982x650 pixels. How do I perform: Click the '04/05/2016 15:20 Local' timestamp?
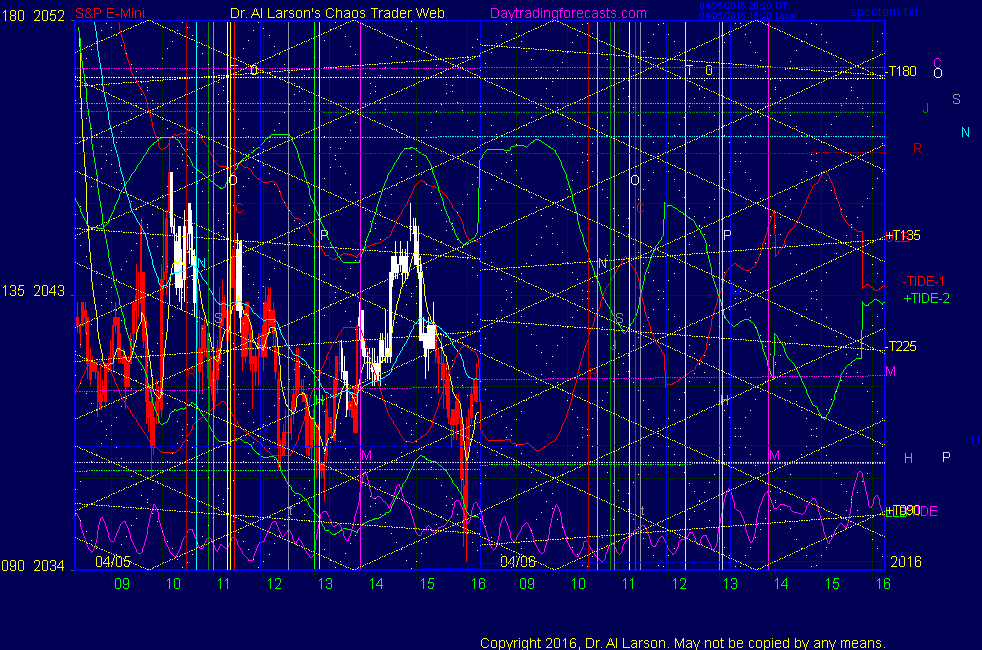click(x=748, y=16)
